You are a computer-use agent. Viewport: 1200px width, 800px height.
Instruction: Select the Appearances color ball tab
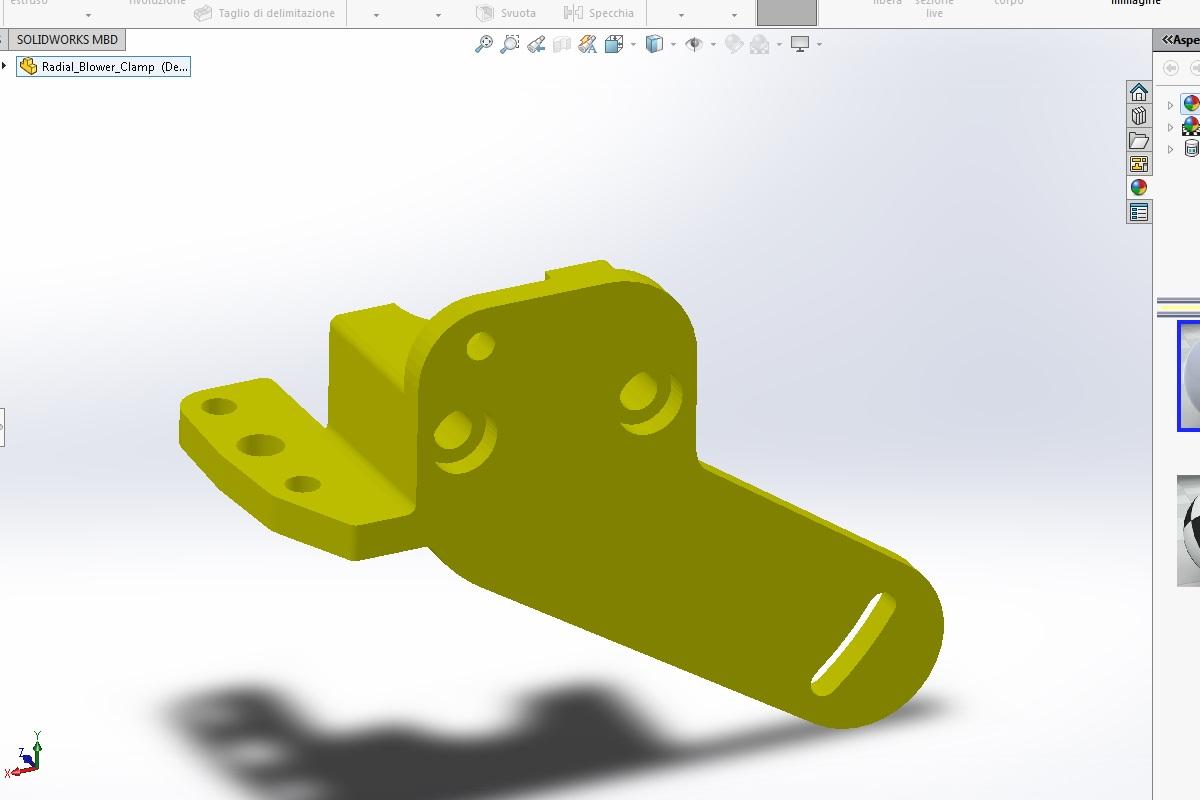[1138, 188]
